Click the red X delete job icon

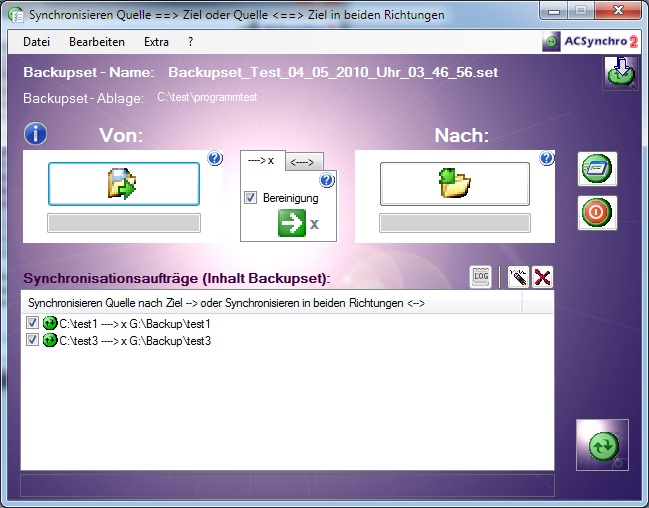click(542, 277)
